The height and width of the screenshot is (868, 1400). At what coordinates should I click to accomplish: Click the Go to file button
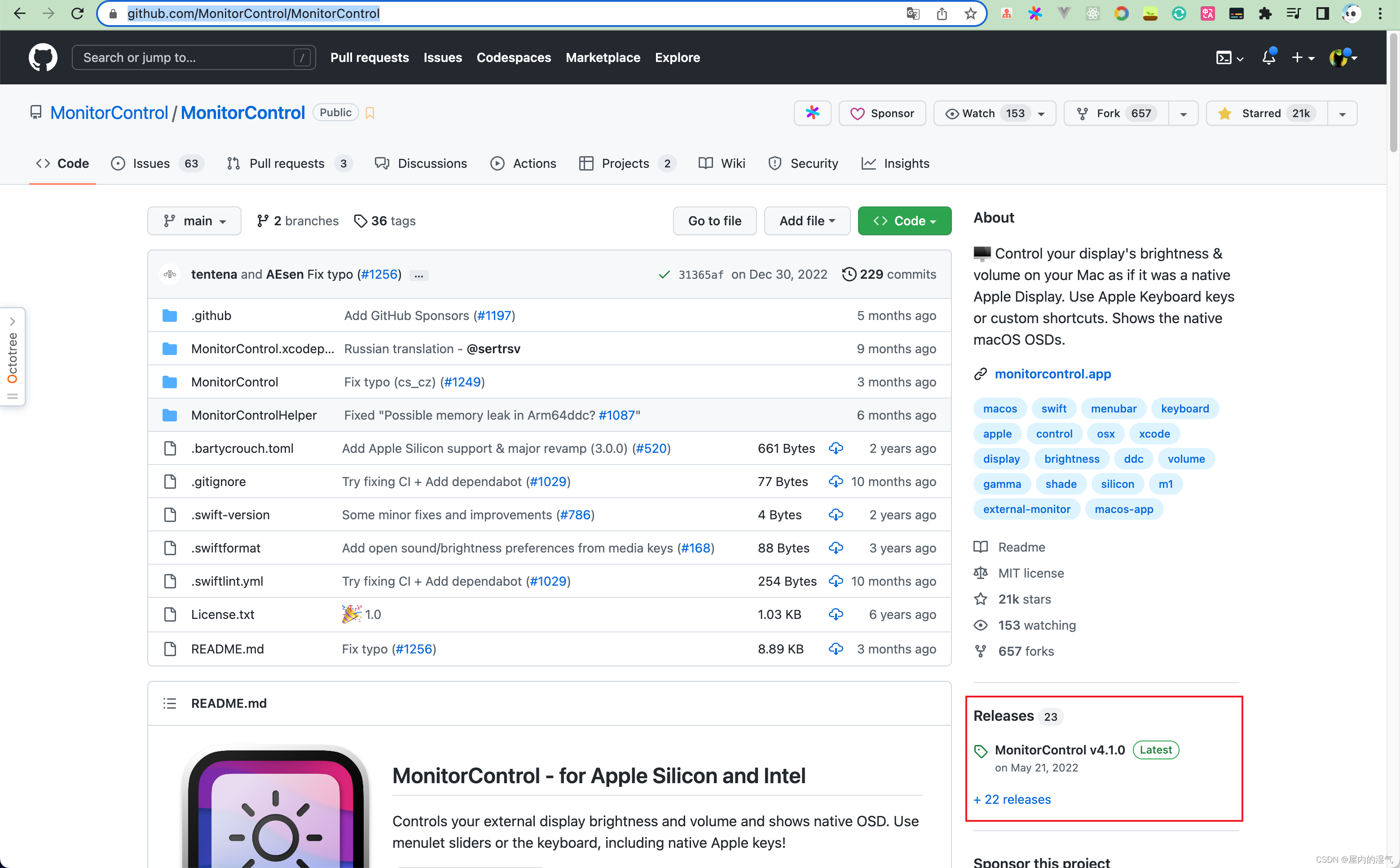tap(714, 221)
